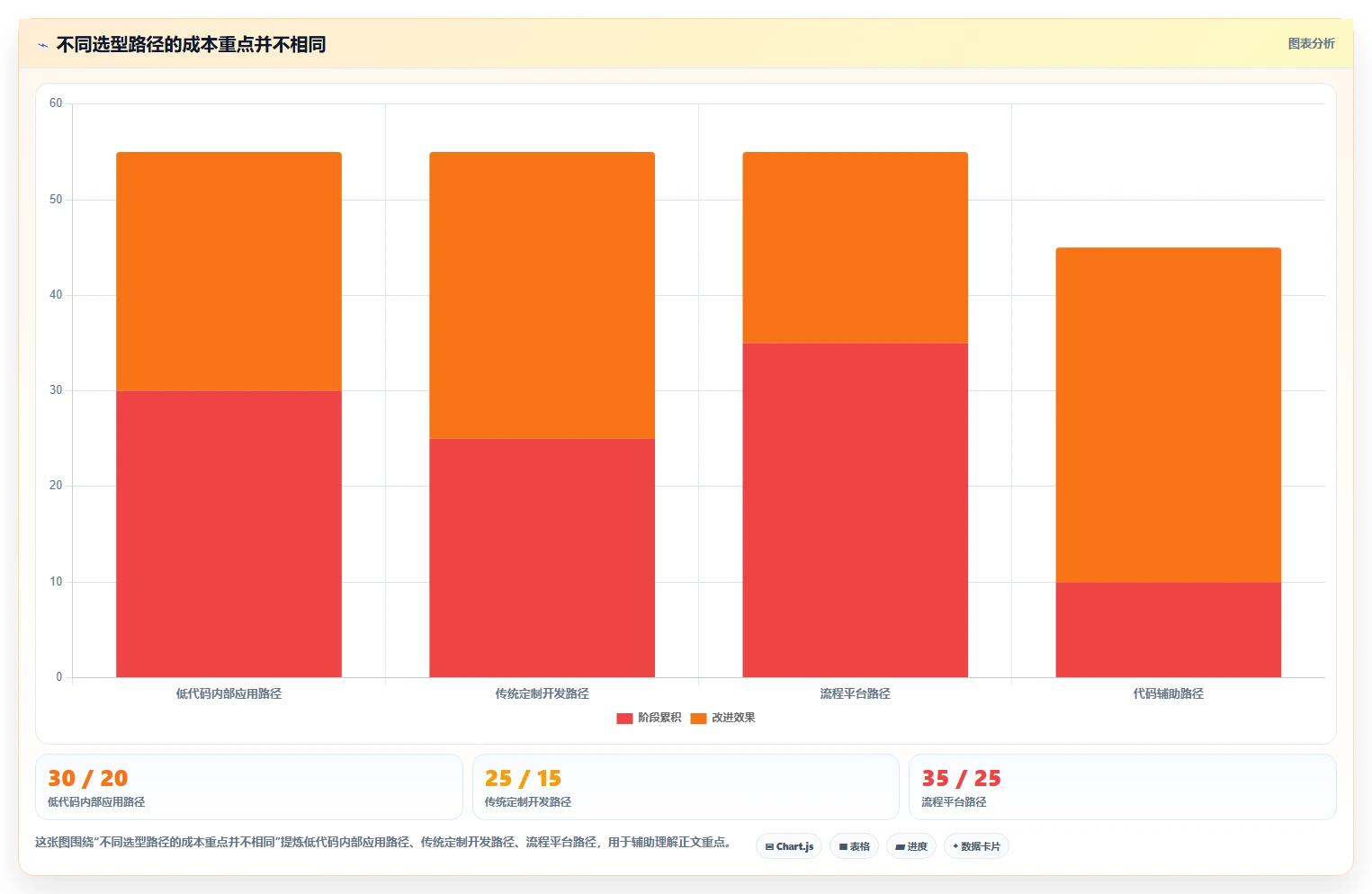The height and width of the screenshot is (894, 1372).
Task: Click the 低代码内部应用路径 x-axis label
Action: pyautogui.click(x=229, y=693)
